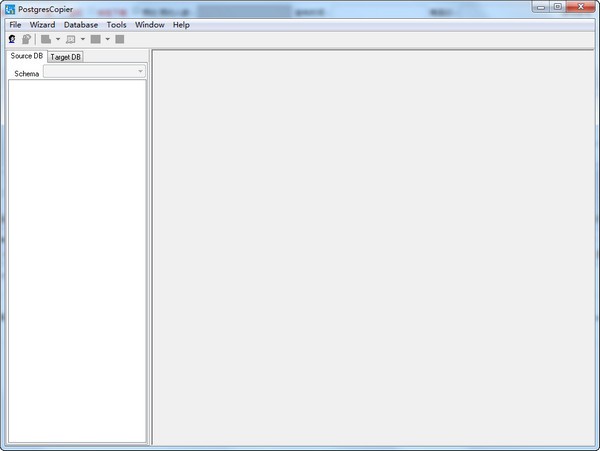Image resolution: width=600 pixels, height=451 pixels.
Task: Open the last dropdown arrow in the toolbar
Action: click(107, 39)
